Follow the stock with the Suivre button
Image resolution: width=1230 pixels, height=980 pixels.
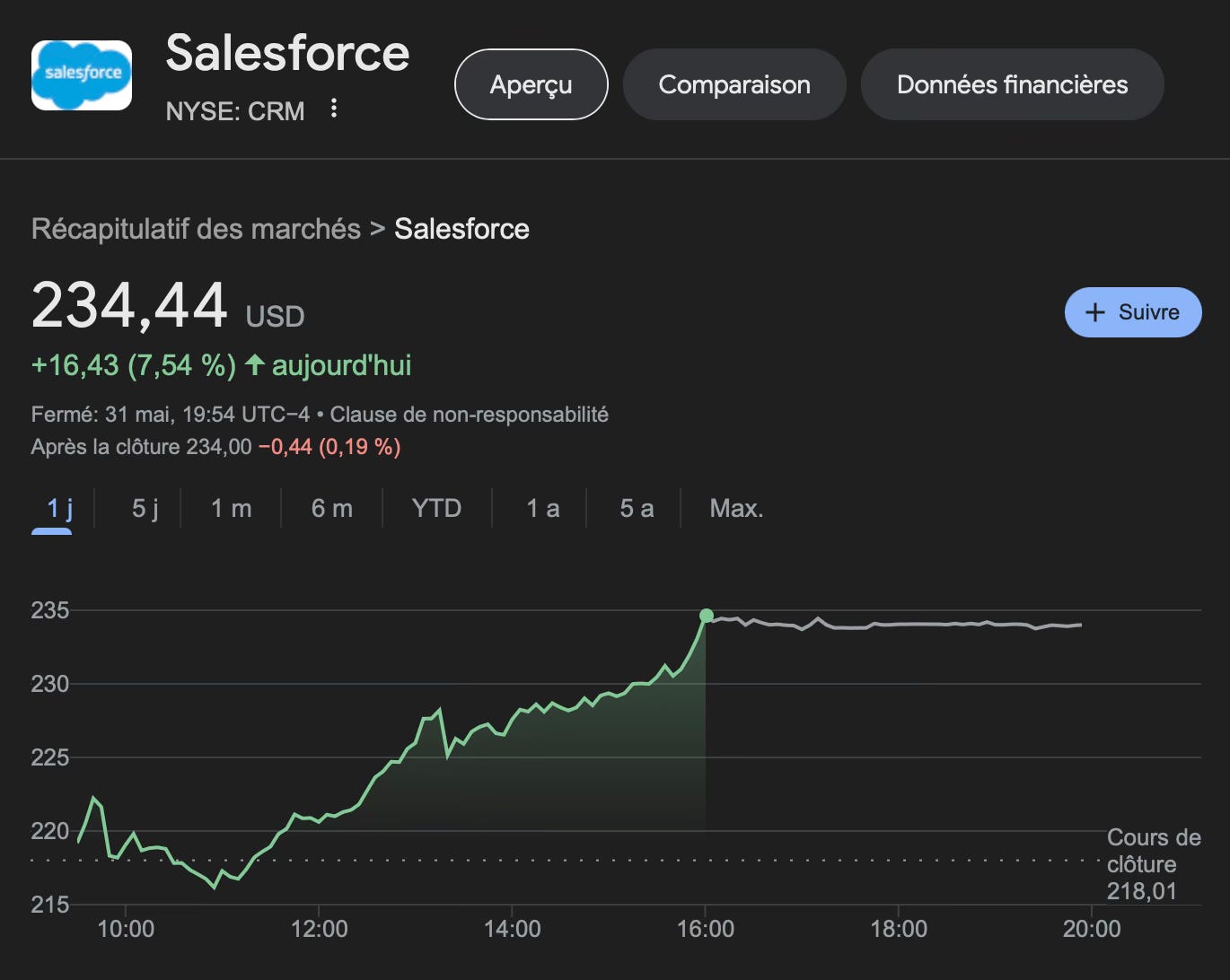coord(1133,312)
